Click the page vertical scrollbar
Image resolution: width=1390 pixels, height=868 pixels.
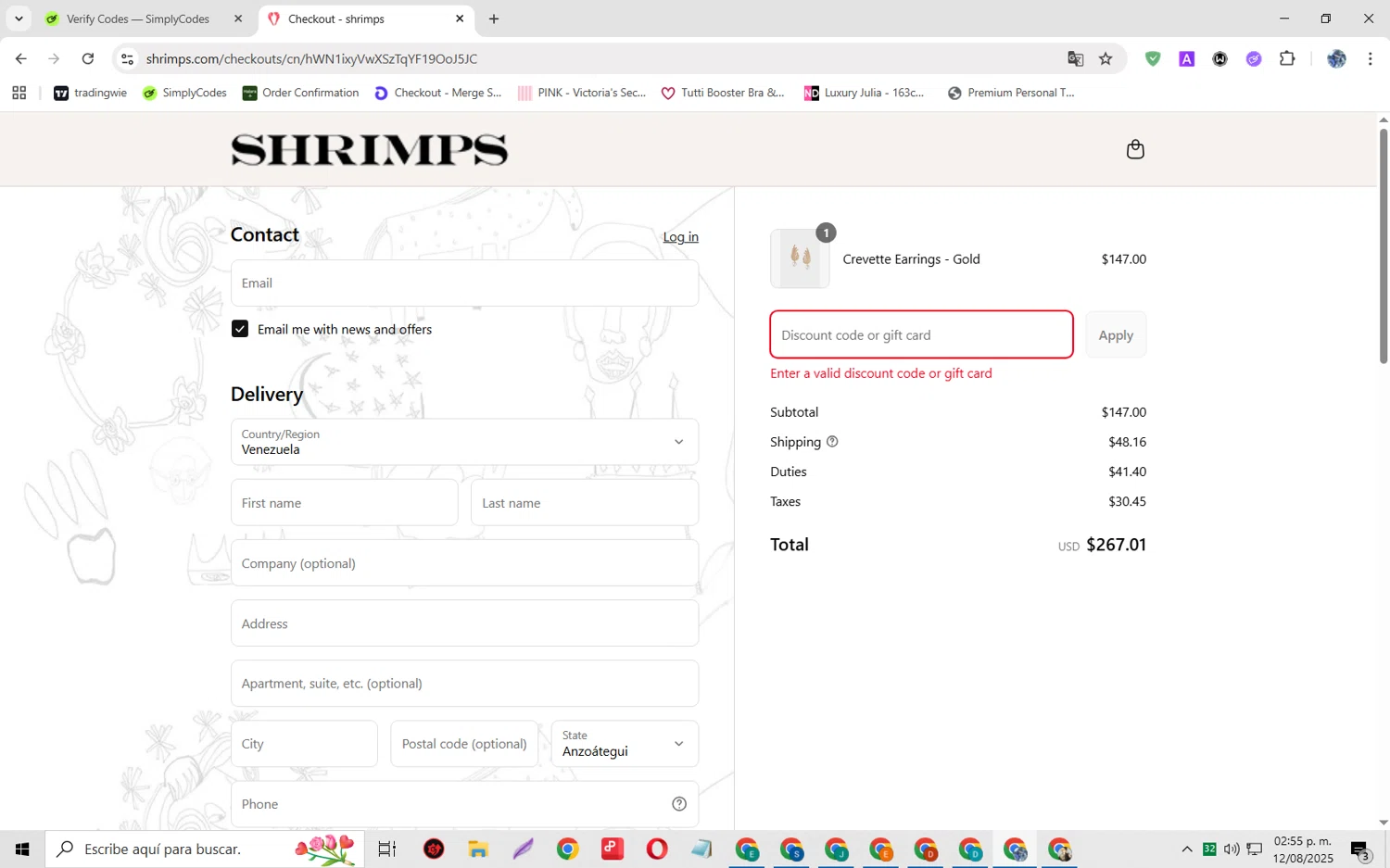coord(1384,245)
